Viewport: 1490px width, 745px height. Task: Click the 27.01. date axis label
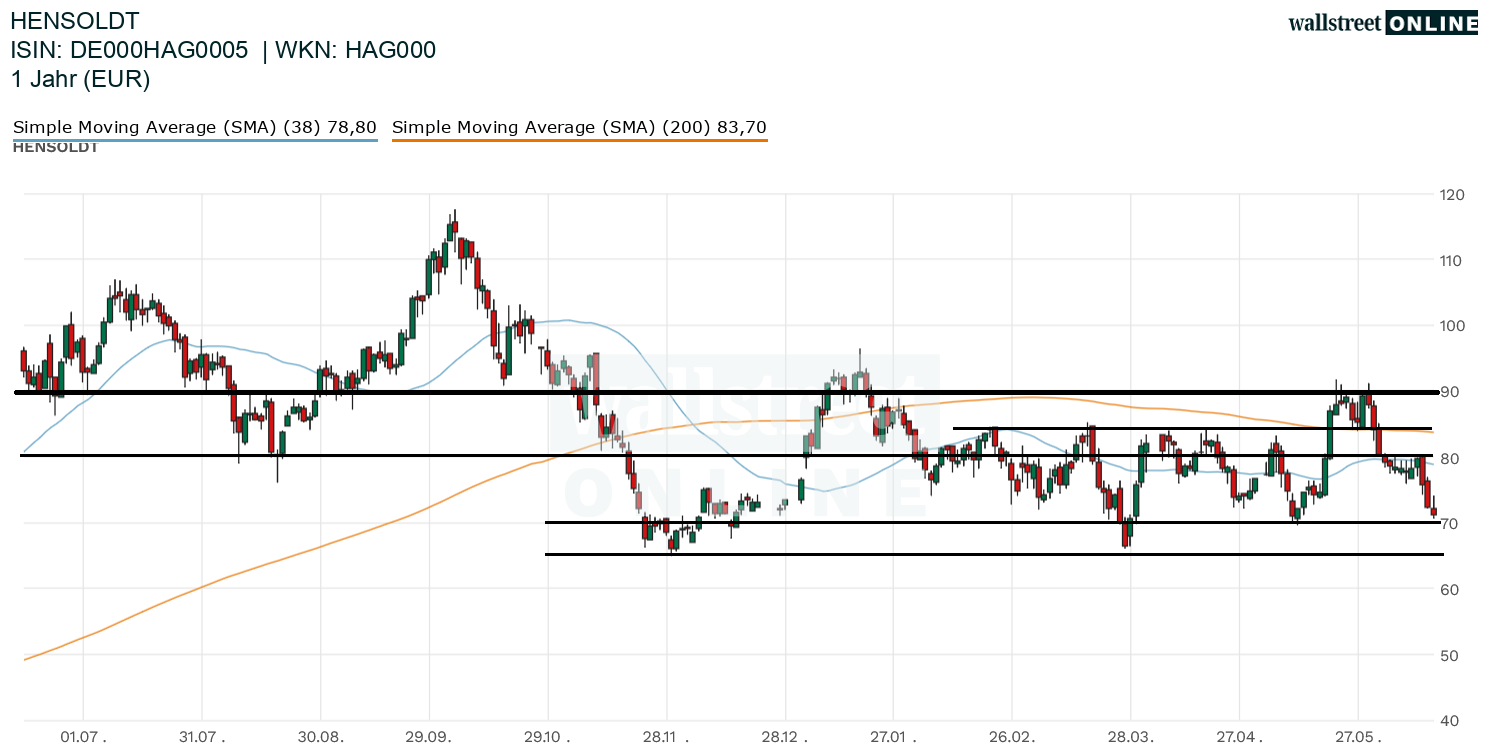pyautogui.click(x=892, y=737)
